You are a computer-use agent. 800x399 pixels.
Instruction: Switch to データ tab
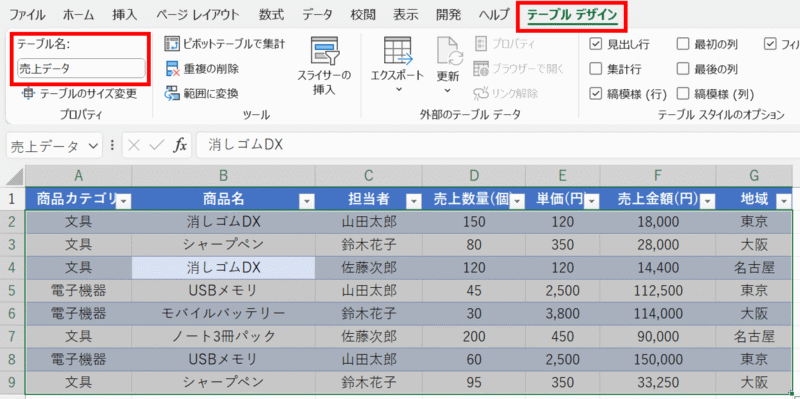(317, 15)
